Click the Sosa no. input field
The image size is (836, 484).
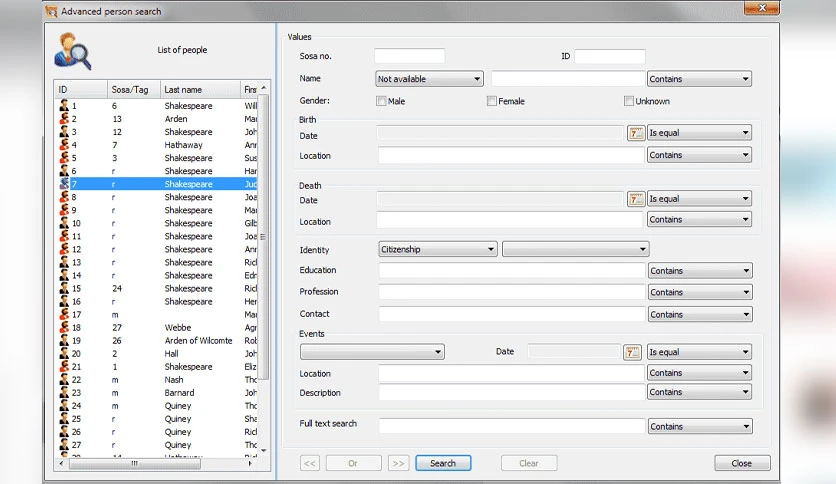click(x=409, y=56)
